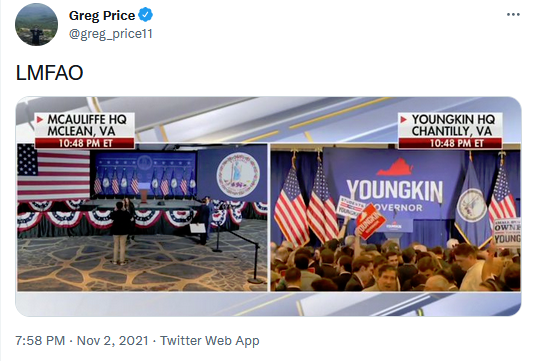This screenshot has height=361, width=533.
Task: Click the large American flag in the left panel
Action: (x=54, y=172)
